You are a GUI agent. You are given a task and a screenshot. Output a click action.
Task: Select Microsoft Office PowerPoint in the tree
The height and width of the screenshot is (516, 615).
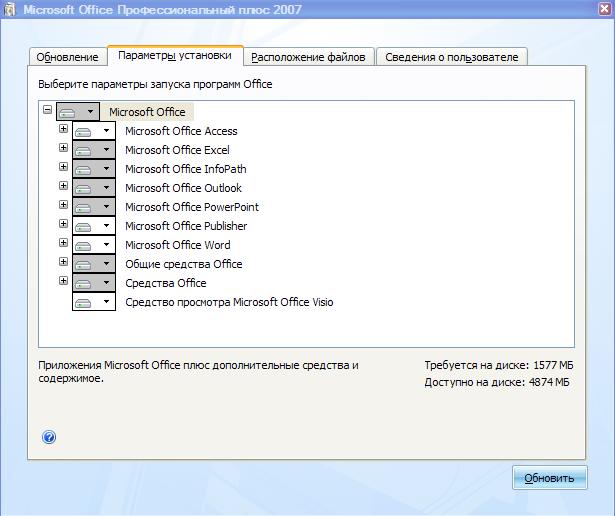pos(192,207)
